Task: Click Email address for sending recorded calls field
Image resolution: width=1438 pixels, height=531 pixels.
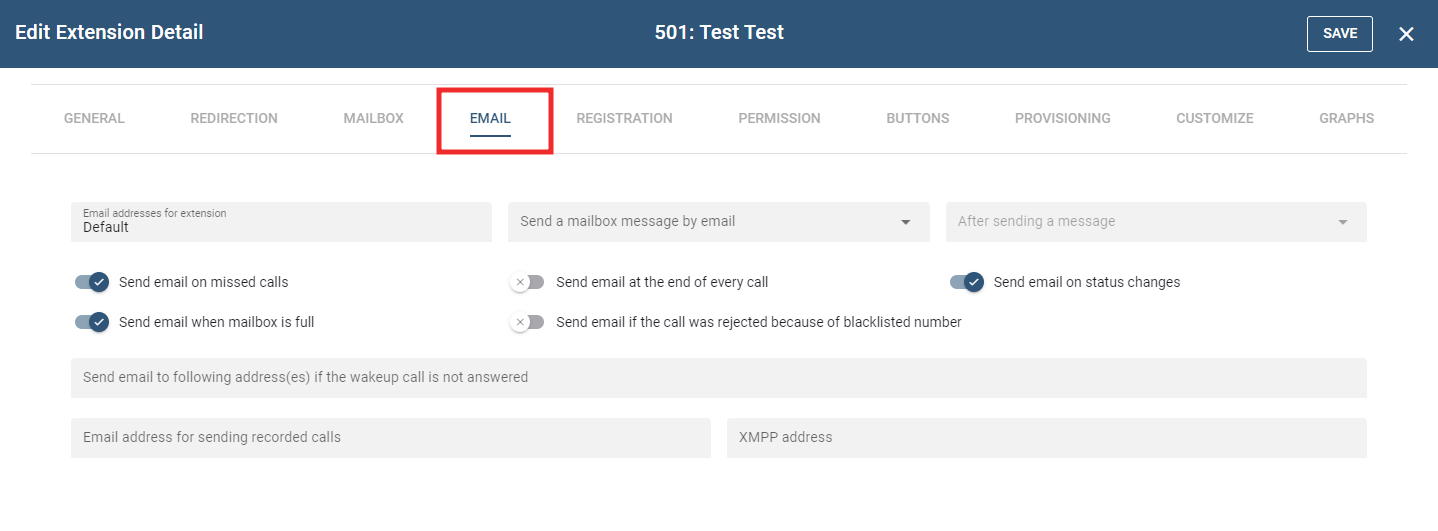Action: tap(390, 437)
